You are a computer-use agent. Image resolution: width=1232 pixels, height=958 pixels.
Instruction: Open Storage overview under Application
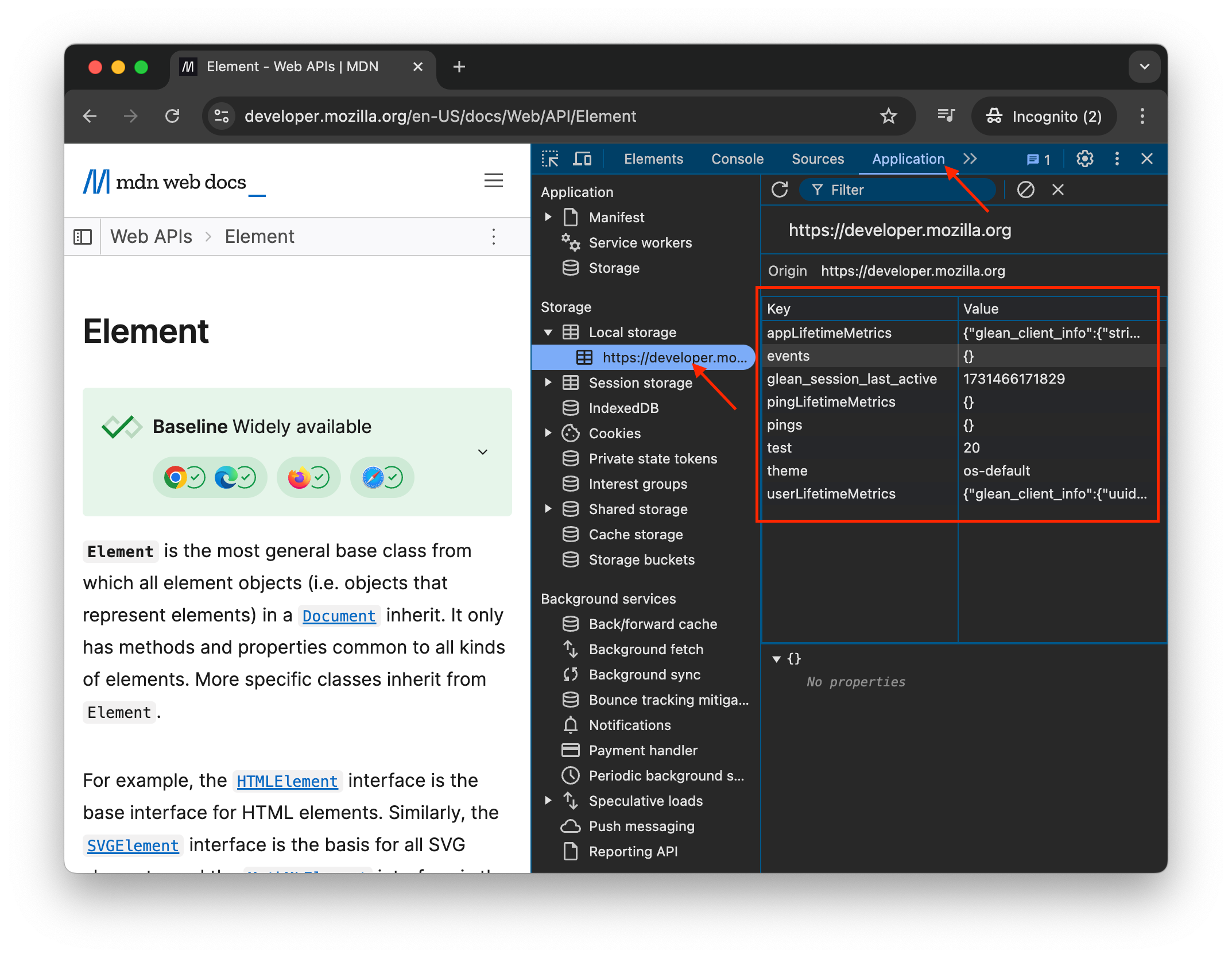point(614,268)
